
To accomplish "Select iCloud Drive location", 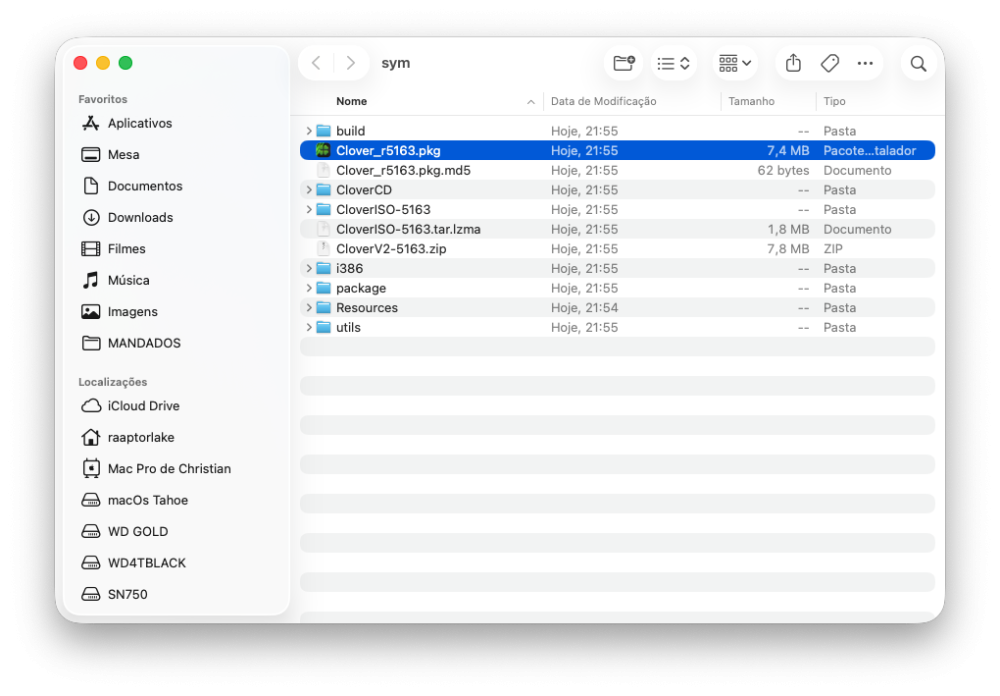I will tap(143, 406).
